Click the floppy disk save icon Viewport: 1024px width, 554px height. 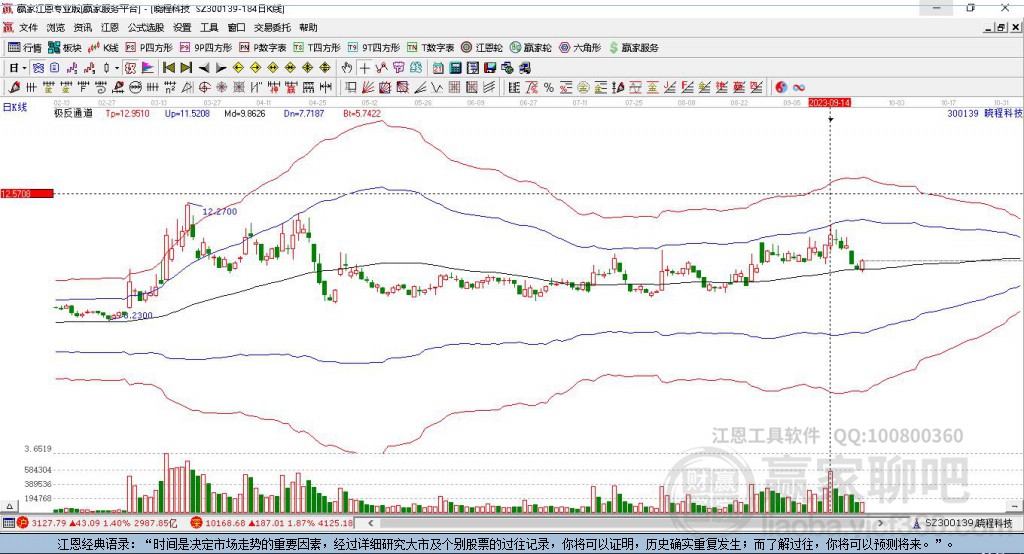click(x=490, y=68)
